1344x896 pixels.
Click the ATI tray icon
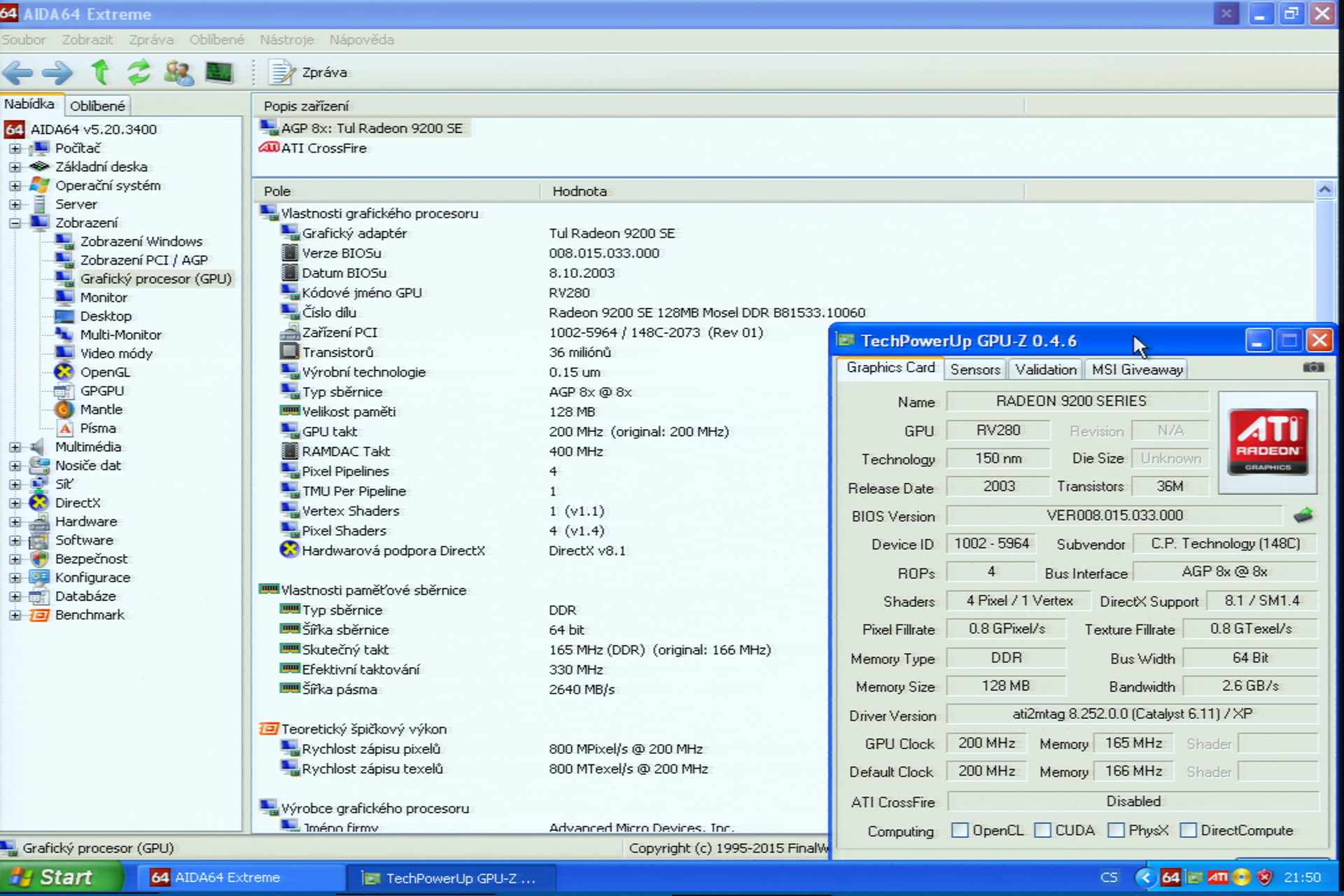click(x=1218, y=877)
